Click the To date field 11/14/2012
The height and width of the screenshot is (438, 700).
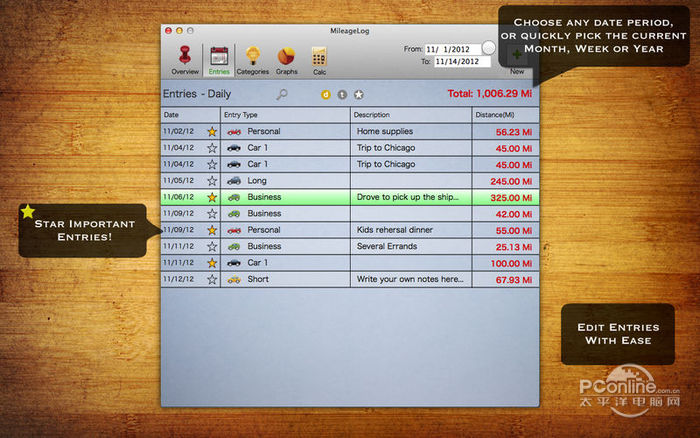point(462,62)
